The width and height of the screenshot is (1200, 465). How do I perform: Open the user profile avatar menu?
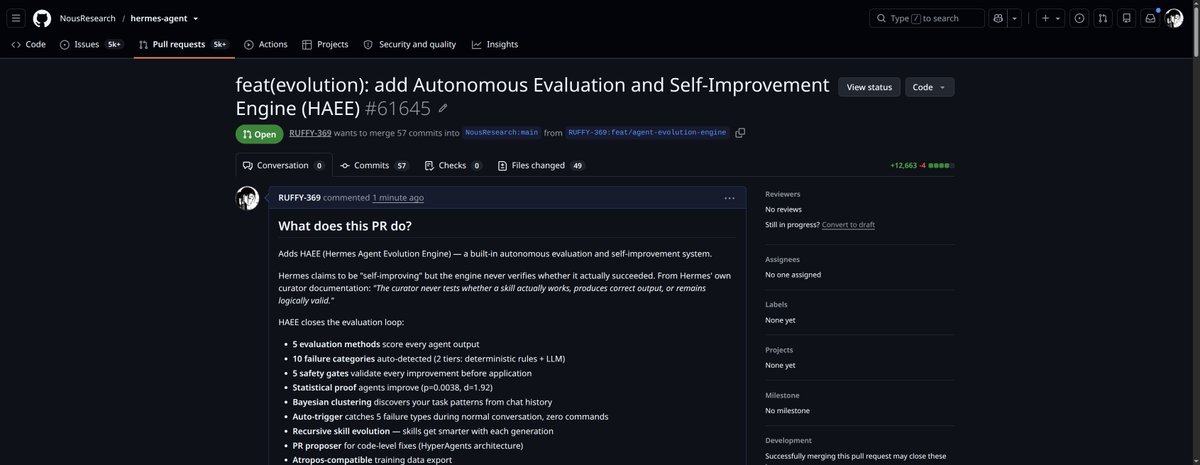[x=1175, y=18]
